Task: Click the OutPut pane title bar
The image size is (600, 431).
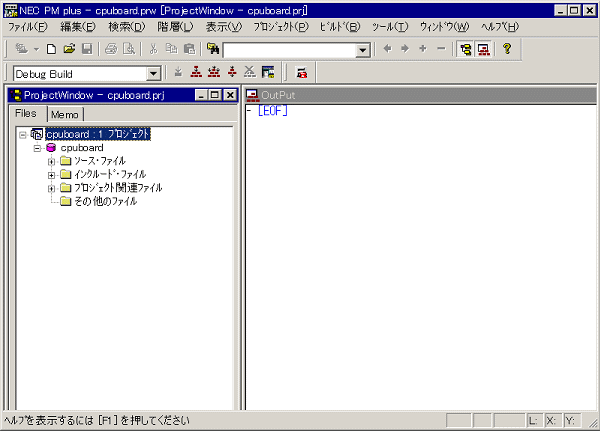Action: pyautogui.click(x=420, y=95)
